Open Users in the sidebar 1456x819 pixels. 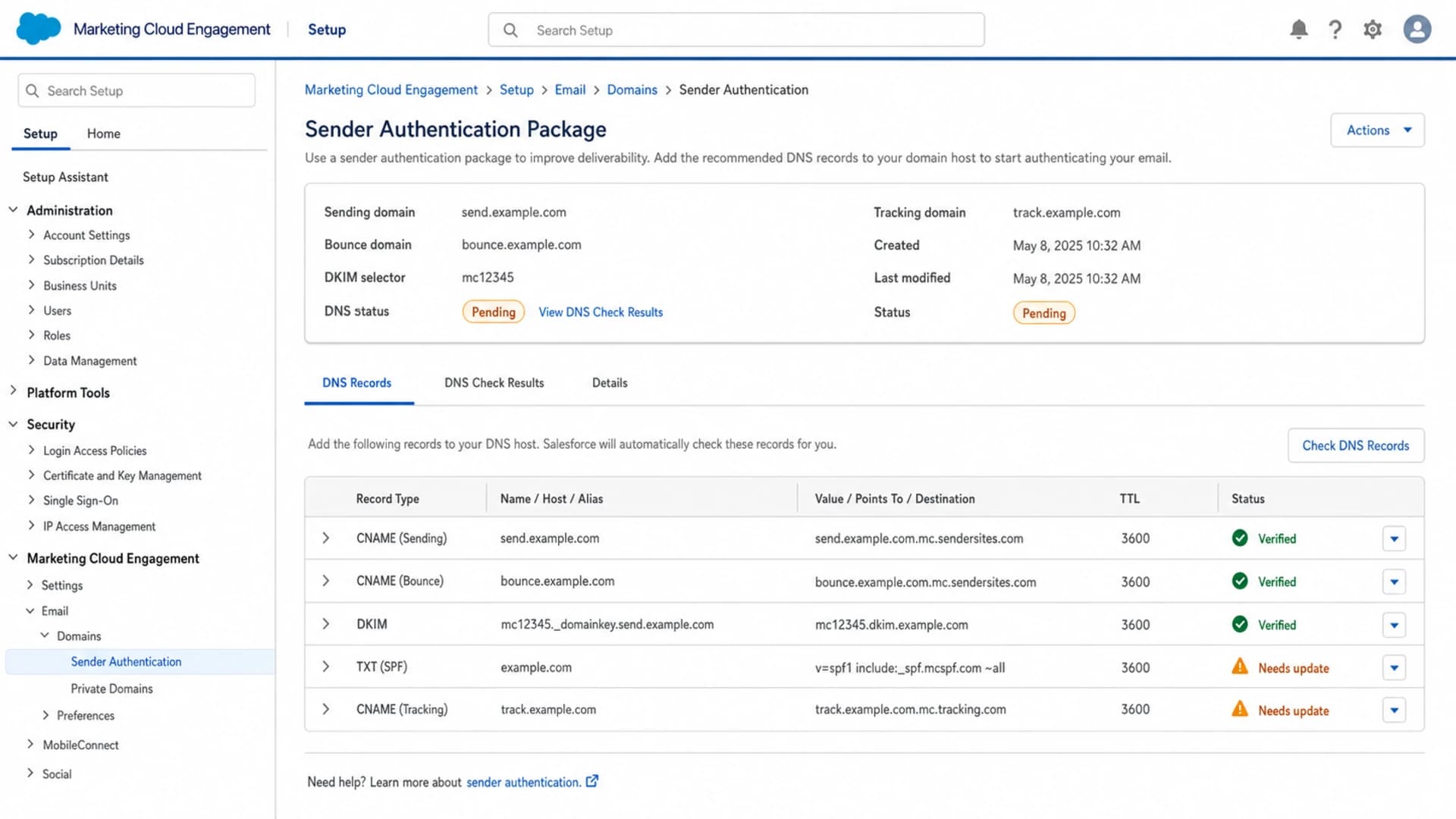point(57,311)
